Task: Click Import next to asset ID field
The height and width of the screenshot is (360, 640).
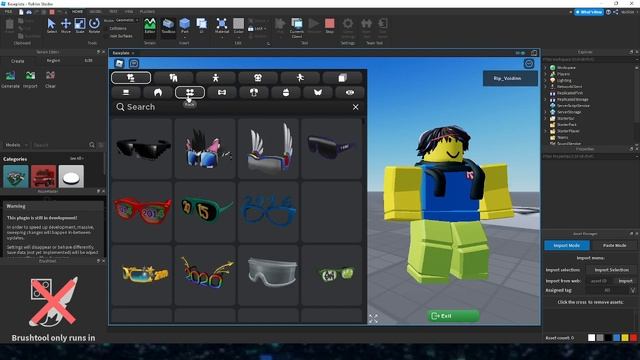Action: [625, 281]
